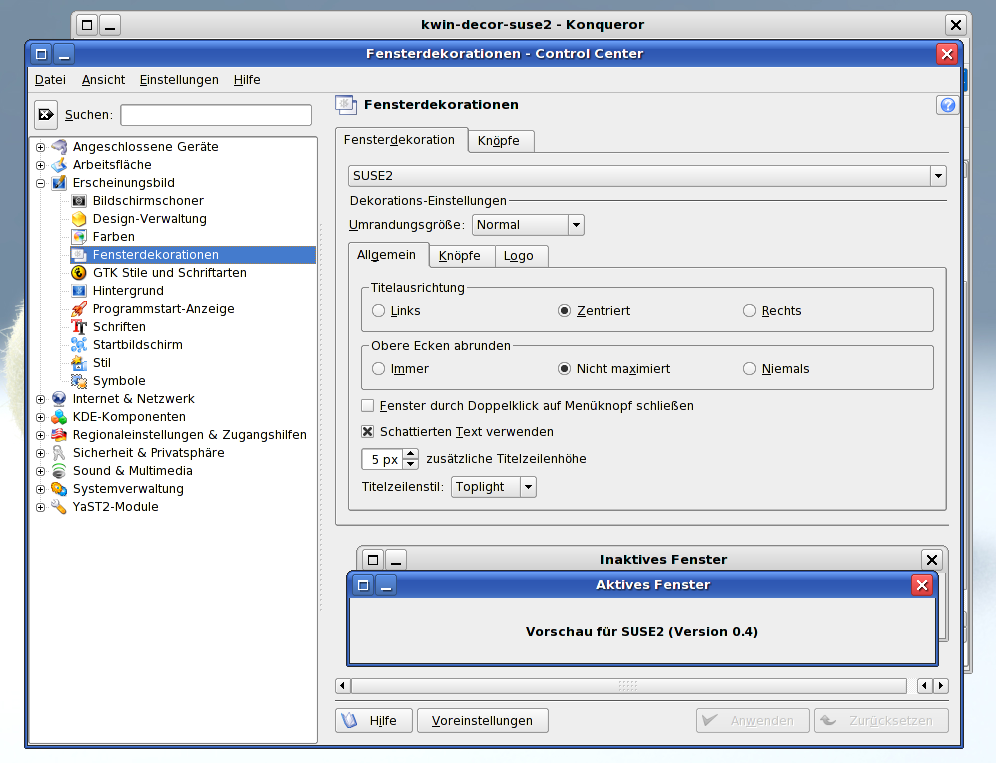Select Links title alignment
This screenshot has width=996, height=763.
(379, 311)
